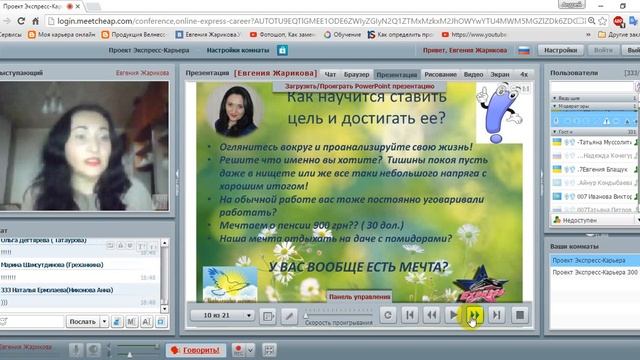Image resolution: width=640 pixels, height=360 pixels.
Task: Open the smiley emoticon picker in chat
Action: tap(4, 322)
